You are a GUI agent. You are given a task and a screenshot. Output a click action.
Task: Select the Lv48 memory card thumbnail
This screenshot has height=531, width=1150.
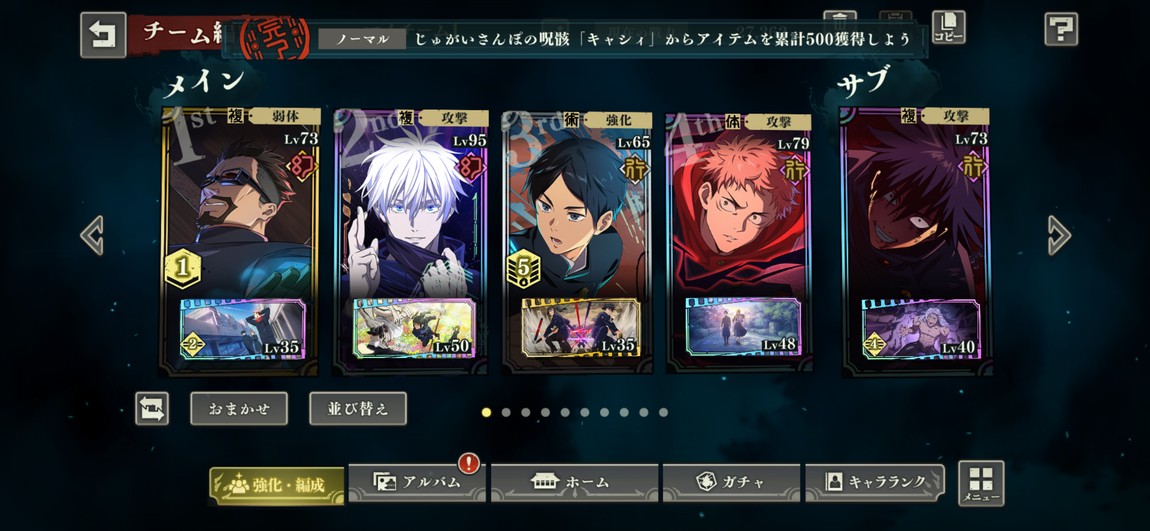click(741, 326)
